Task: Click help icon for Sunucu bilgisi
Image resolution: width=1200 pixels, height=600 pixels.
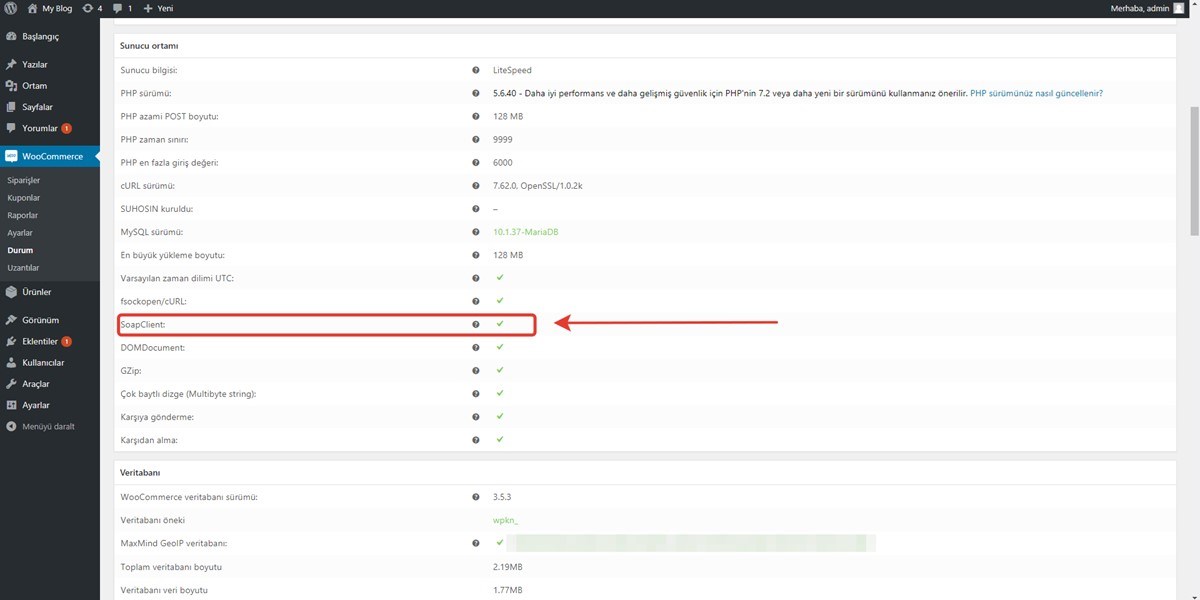Action: (476, 70)
